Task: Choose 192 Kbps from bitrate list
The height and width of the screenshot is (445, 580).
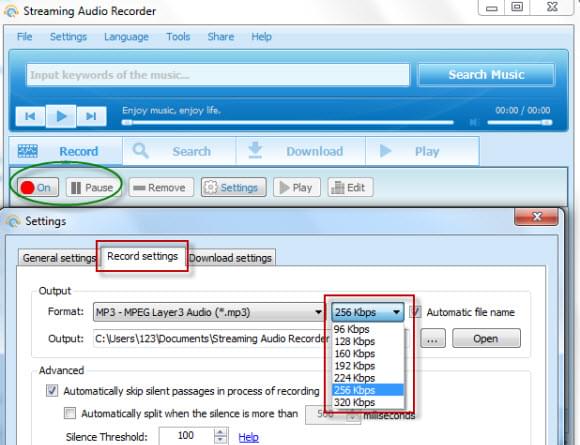Action: [368, 365]
